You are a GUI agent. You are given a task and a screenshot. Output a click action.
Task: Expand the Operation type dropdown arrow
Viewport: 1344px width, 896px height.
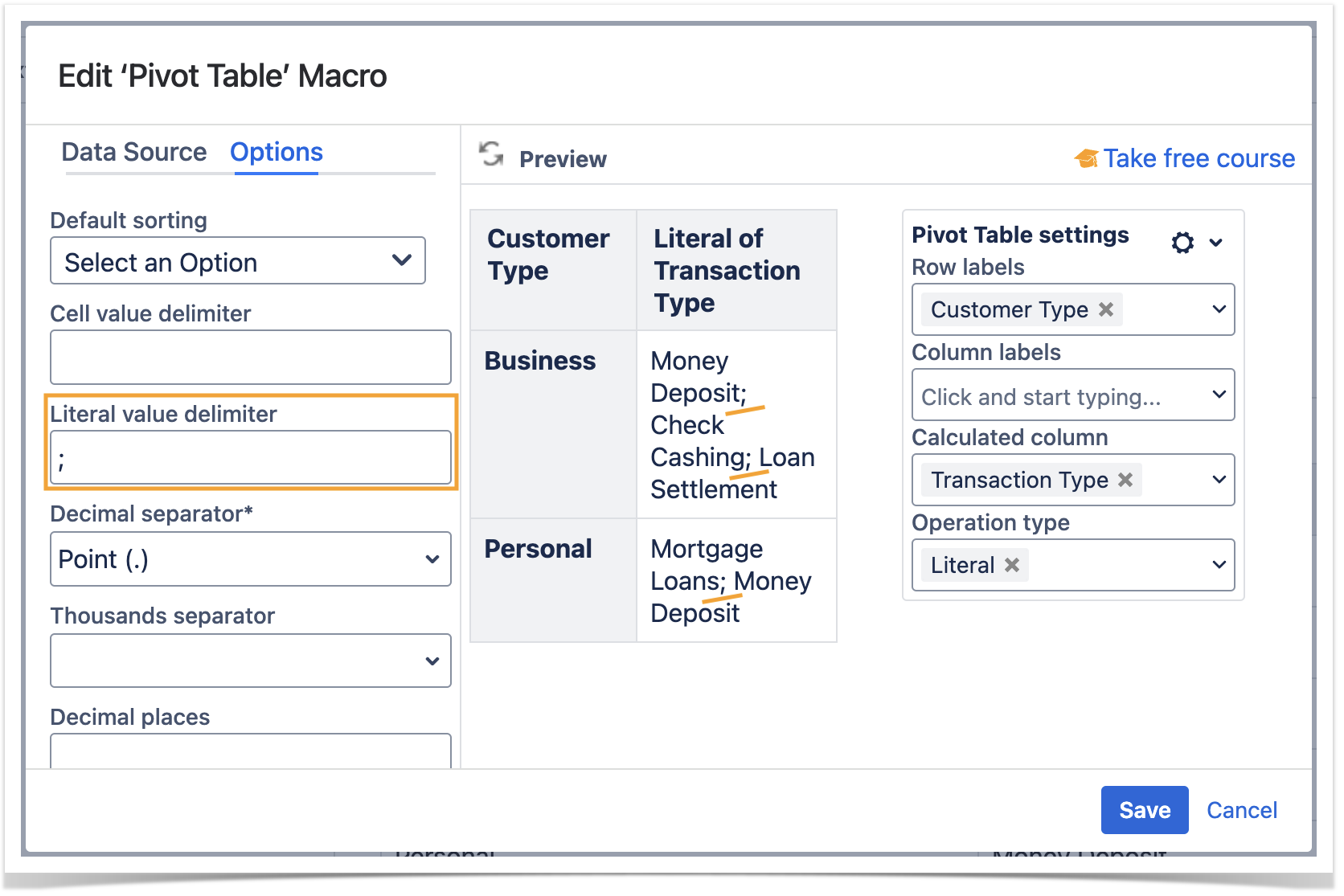(x=1219, y=565)
